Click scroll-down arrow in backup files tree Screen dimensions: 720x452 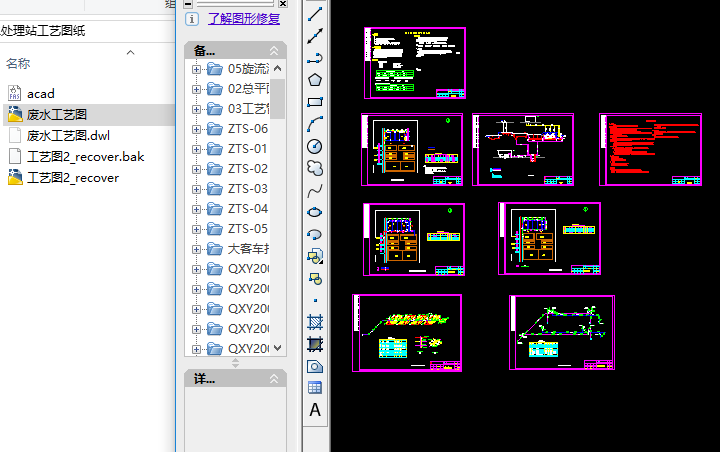277,348
